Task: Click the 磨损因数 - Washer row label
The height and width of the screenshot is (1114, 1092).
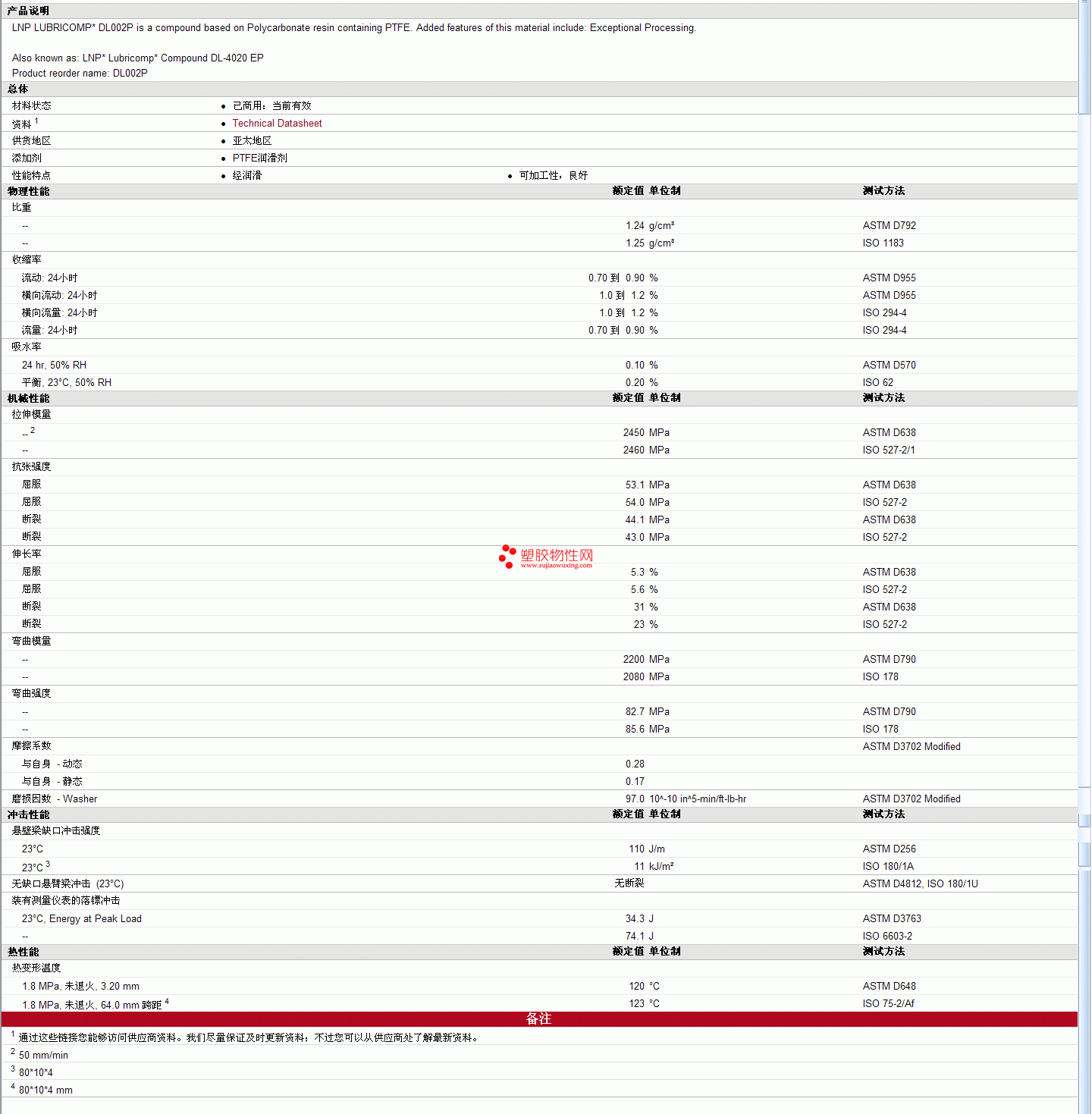Action: (55, 799)
